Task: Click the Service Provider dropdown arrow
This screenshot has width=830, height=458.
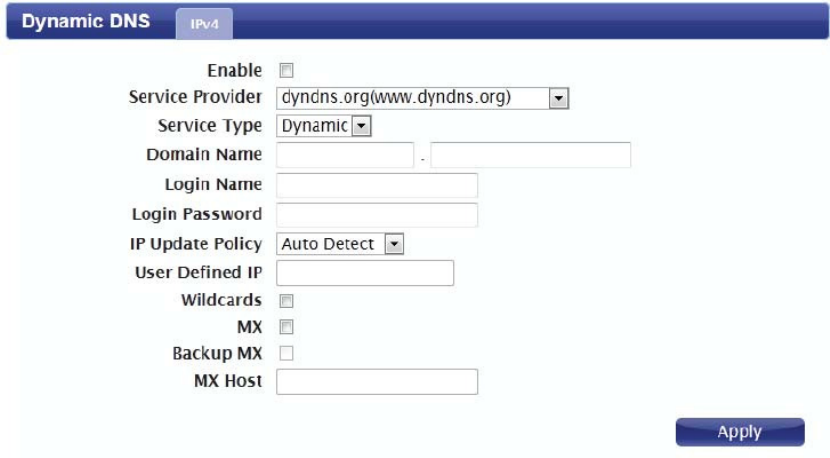Action: point(560,98)
